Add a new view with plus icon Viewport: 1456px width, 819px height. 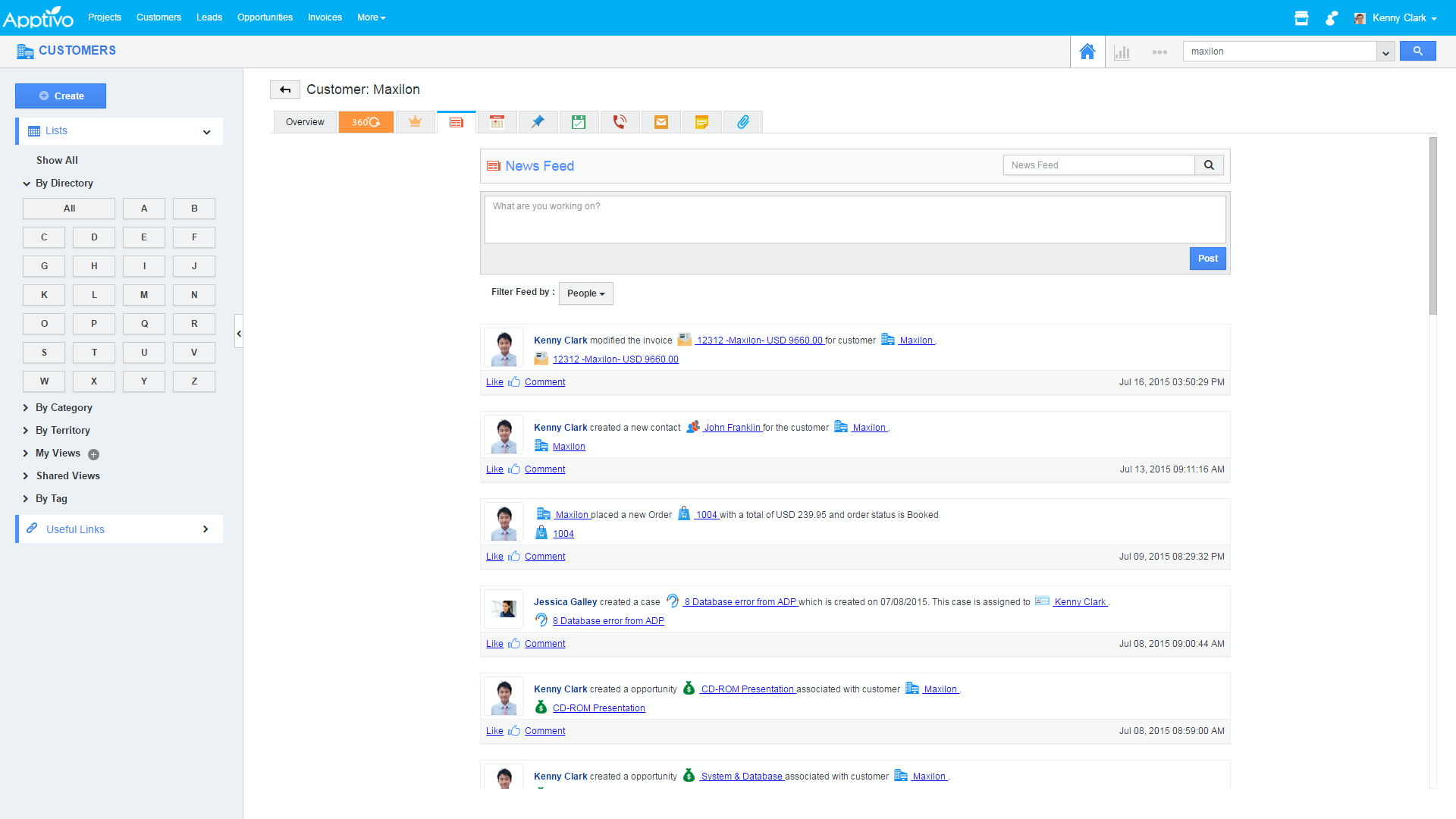(x=93, y=454)
